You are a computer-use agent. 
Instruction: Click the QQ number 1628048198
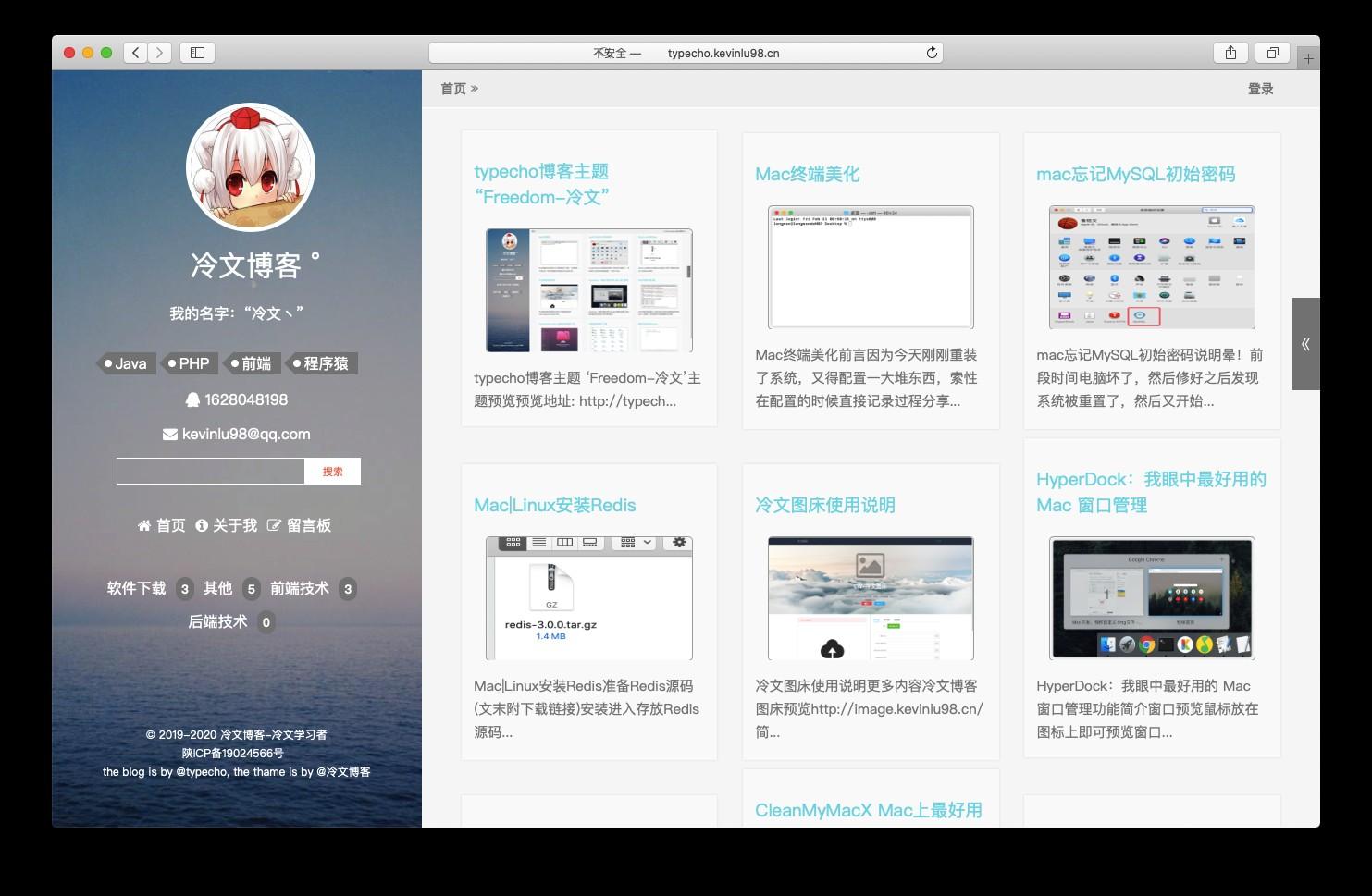[246, 399]
